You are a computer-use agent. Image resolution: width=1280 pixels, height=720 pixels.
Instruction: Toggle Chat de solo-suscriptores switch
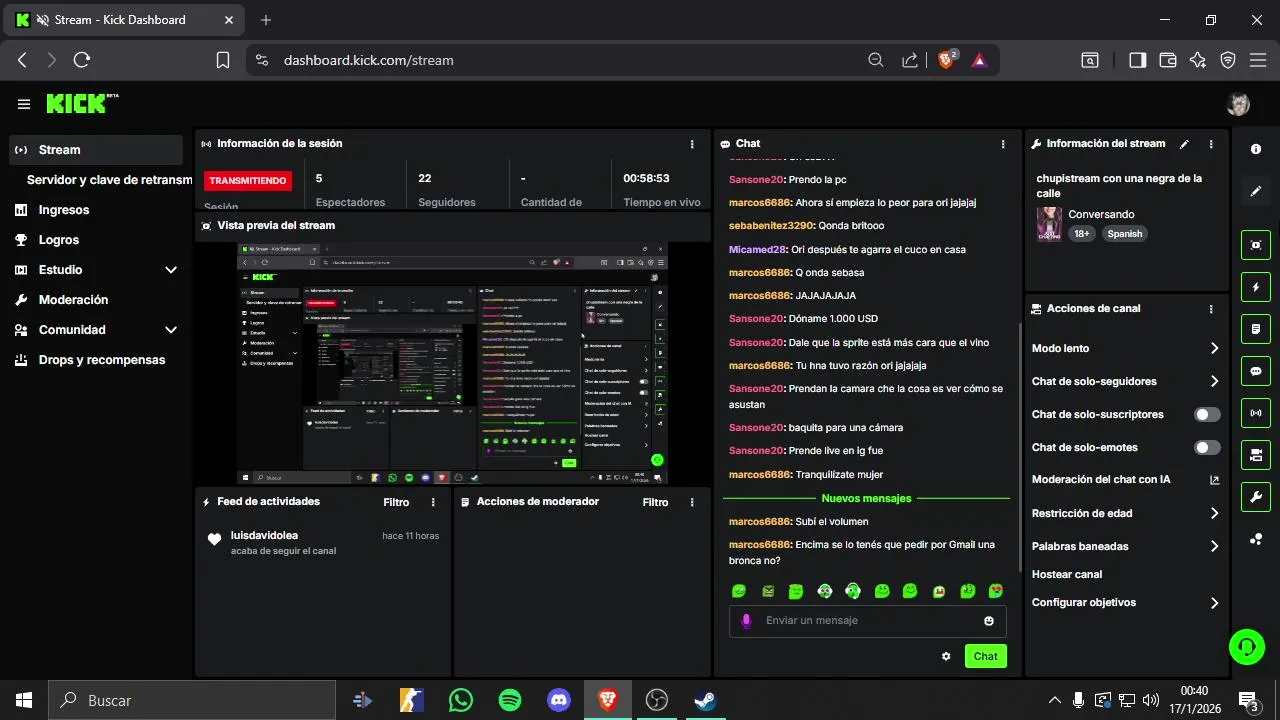click(x=1207, y=414)
